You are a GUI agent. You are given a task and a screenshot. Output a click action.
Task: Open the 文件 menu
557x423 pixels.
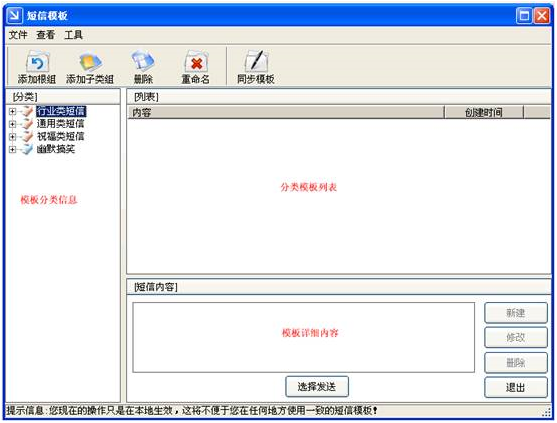18,35
